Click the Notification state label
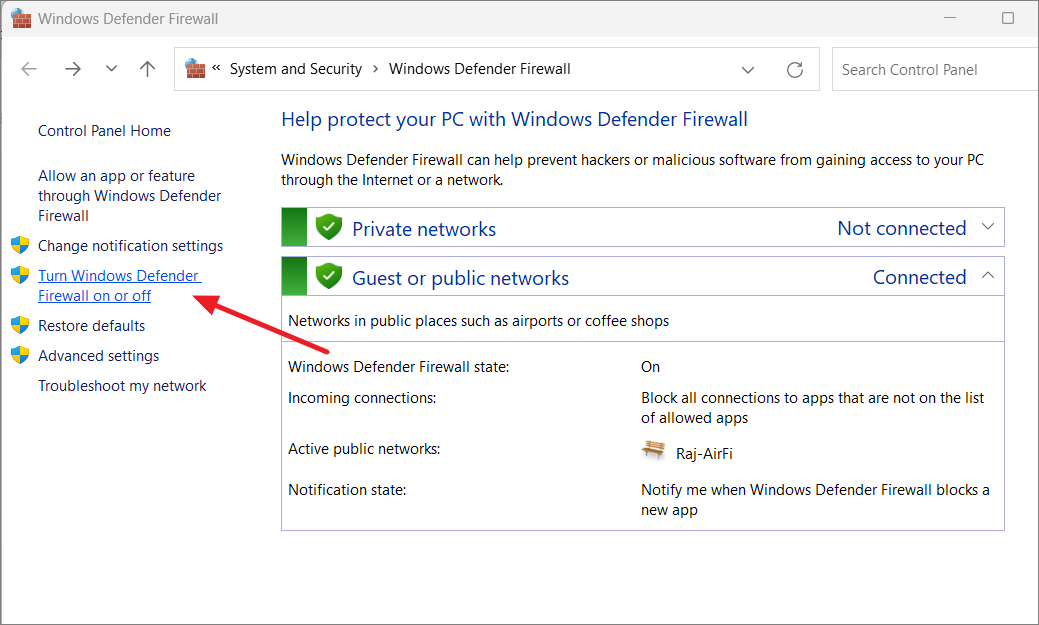 [347, 490]
